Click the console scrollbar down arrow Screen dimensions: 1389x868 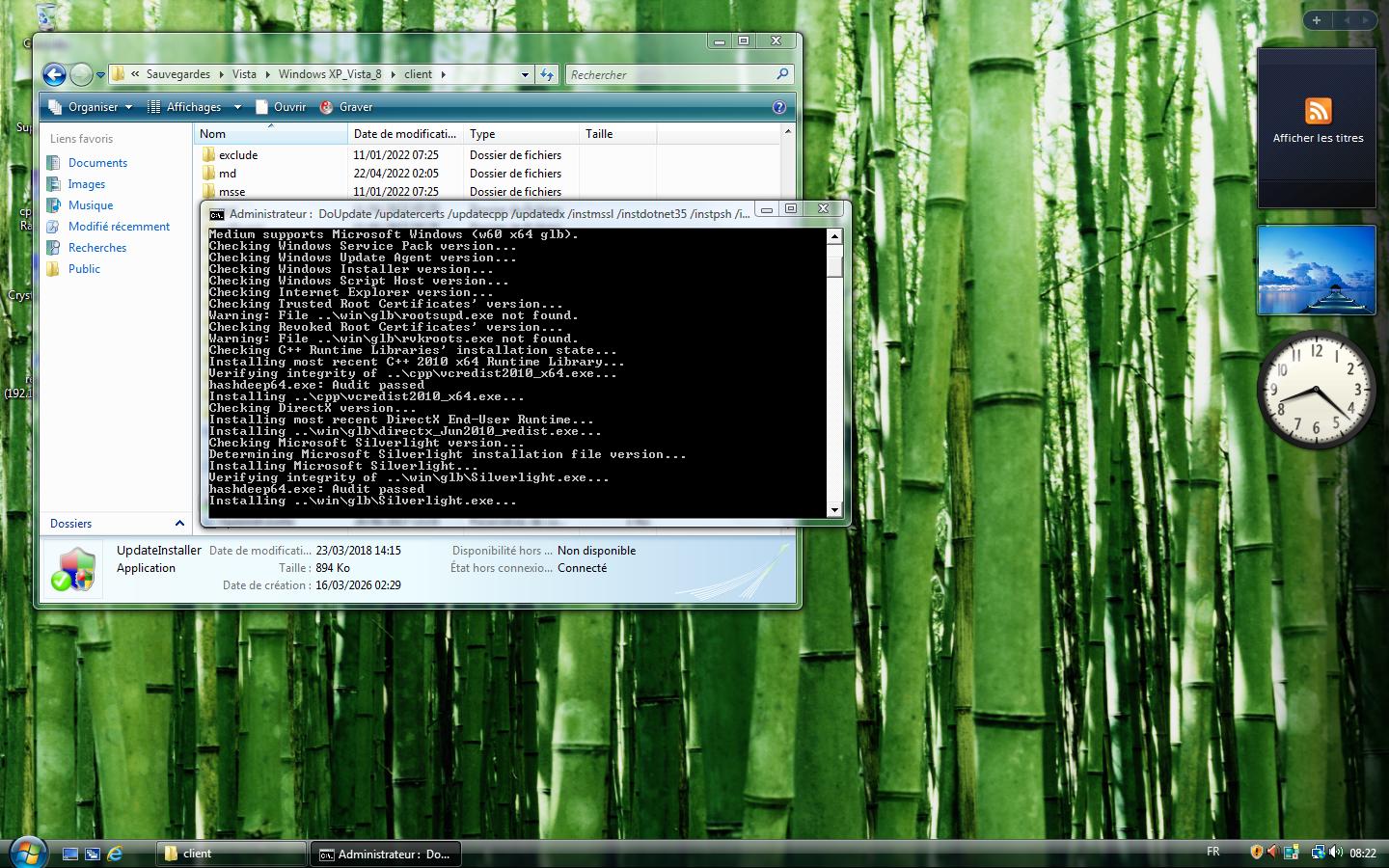pyautogui.click(x=834, y=509)
